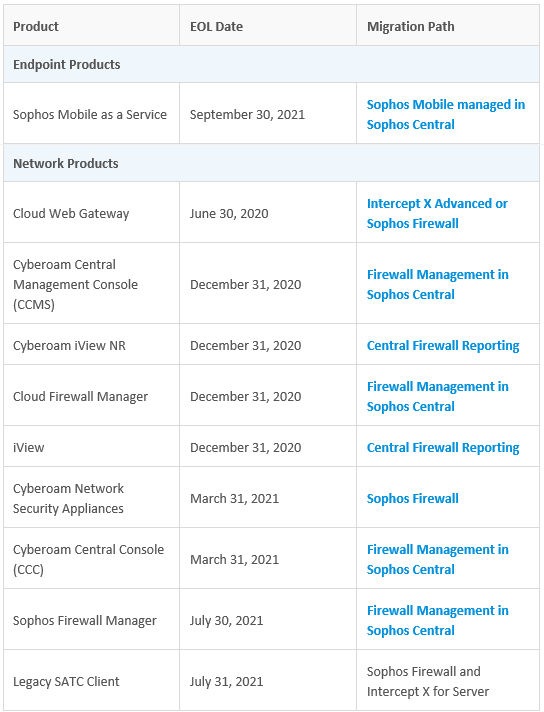This screenshot has width=544, height=712.
Task: Open Intercept X Advanced or Sophos Firewall link
Action: (437, 213)
